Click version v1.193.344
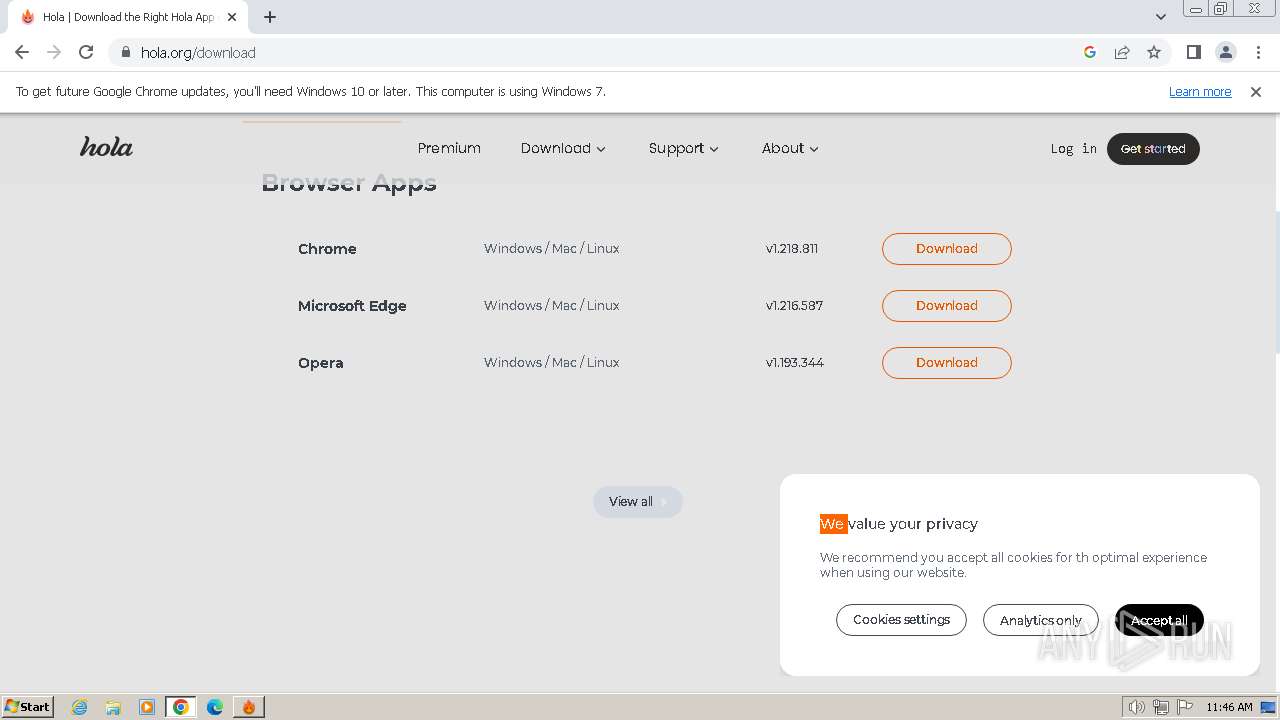The image size is (1280, 720). coord(795,362)
